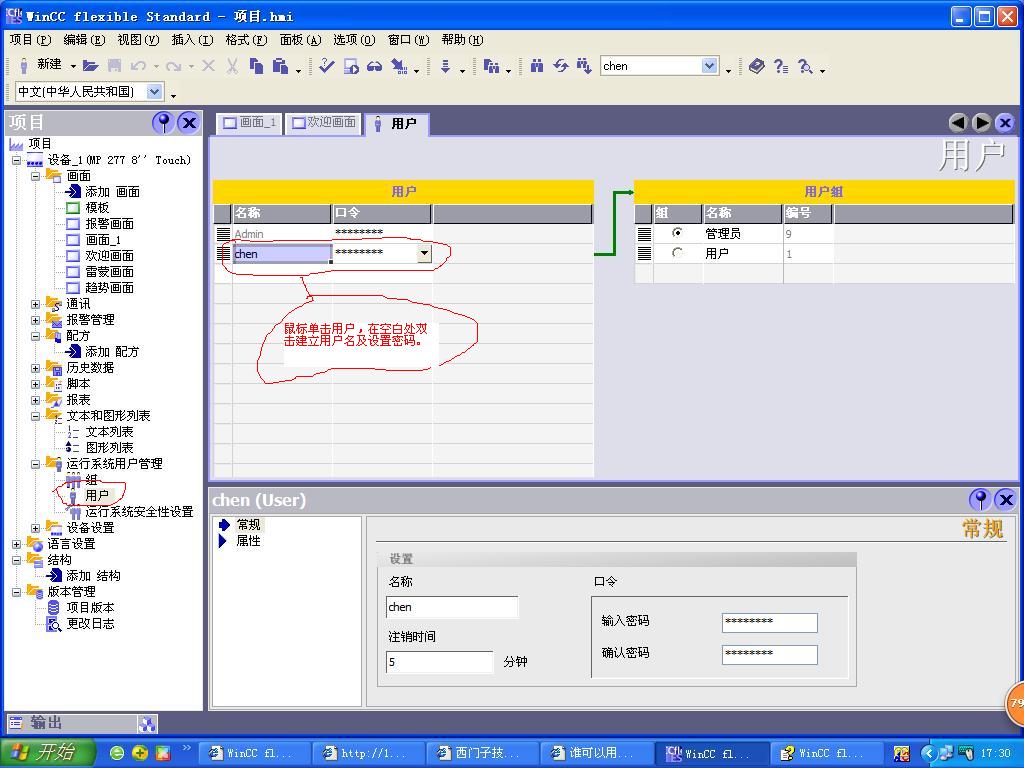Image resolution: width=1024 pixels, height=768 pixels.
Task: Switch to the 欢迎画面 tab
Action: point(324,123)
